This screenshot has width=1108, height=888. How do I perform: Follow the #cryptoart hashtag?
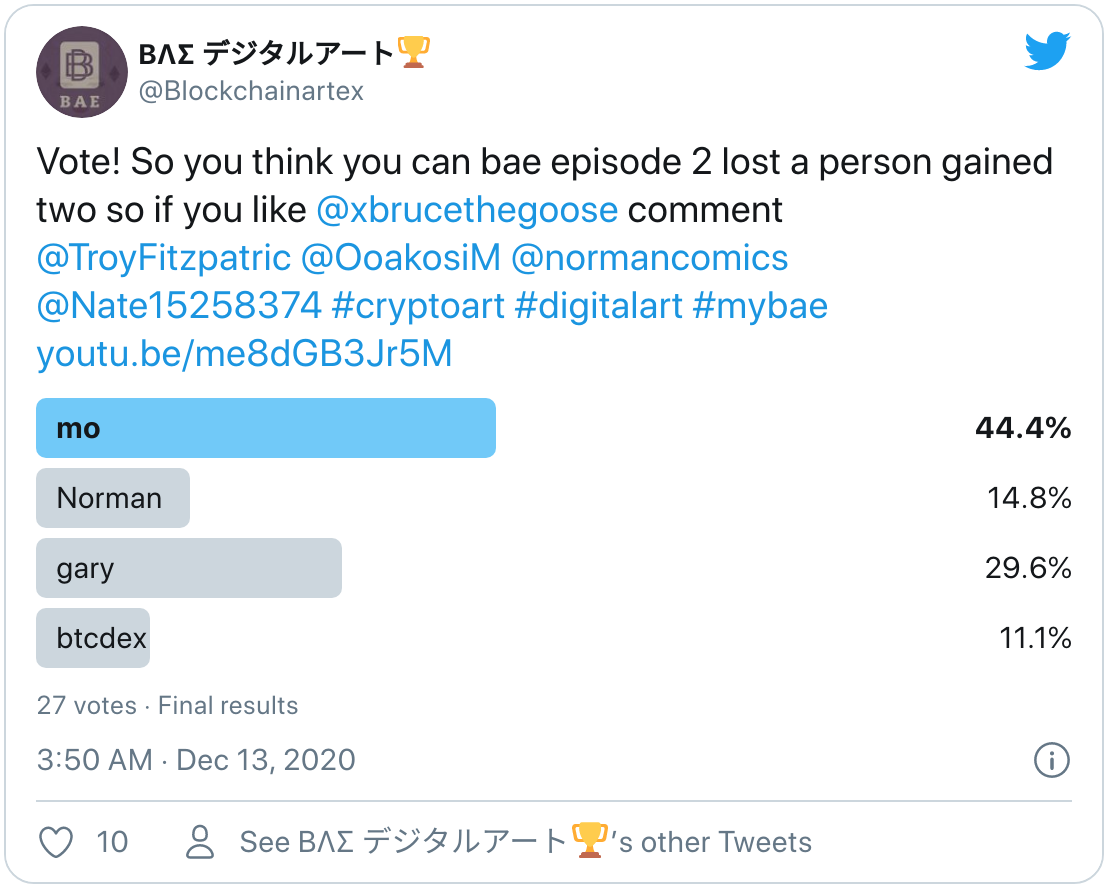(x=418, y=306)
